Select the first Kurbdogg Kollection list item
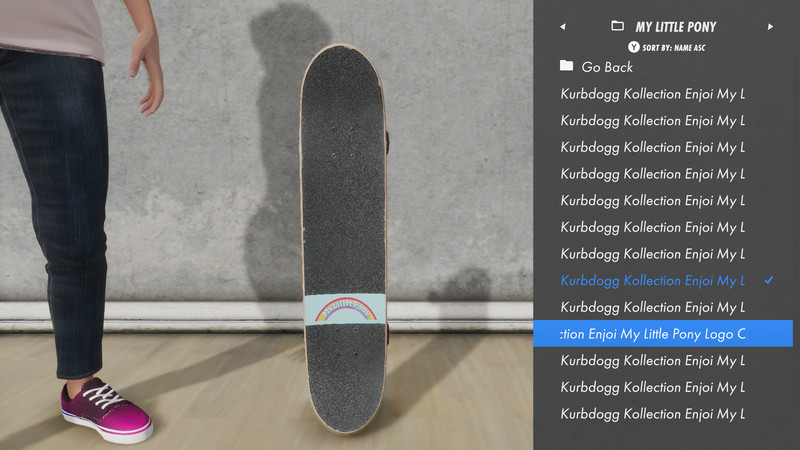800x450 pixels. coord(653,94)
